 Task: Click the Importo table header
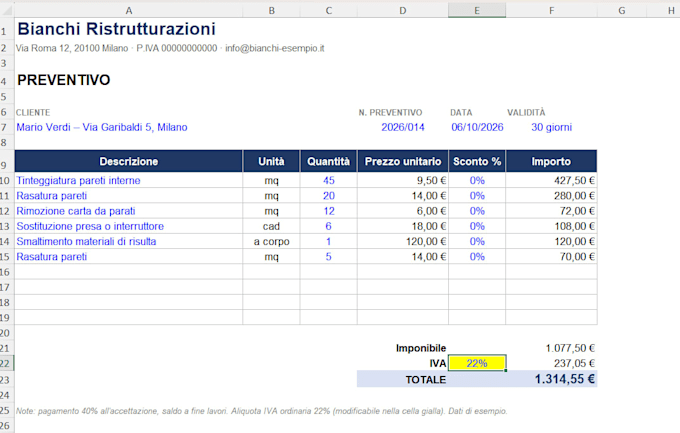[x=551, y=161]
